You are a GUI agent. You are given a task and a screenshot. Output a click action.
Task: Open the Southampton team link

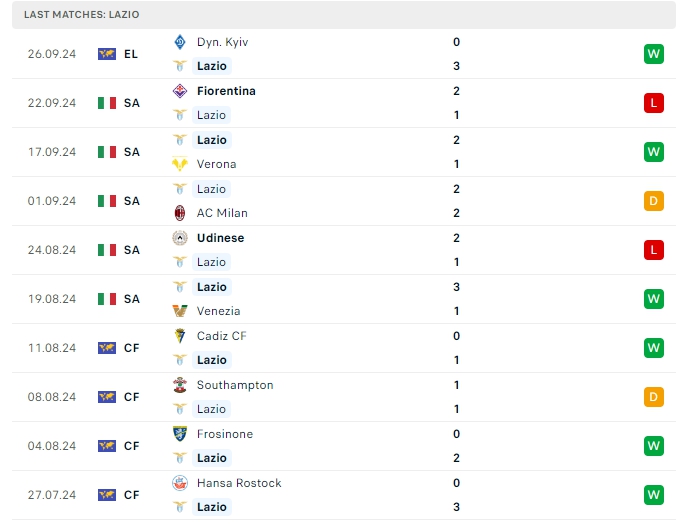235,385
